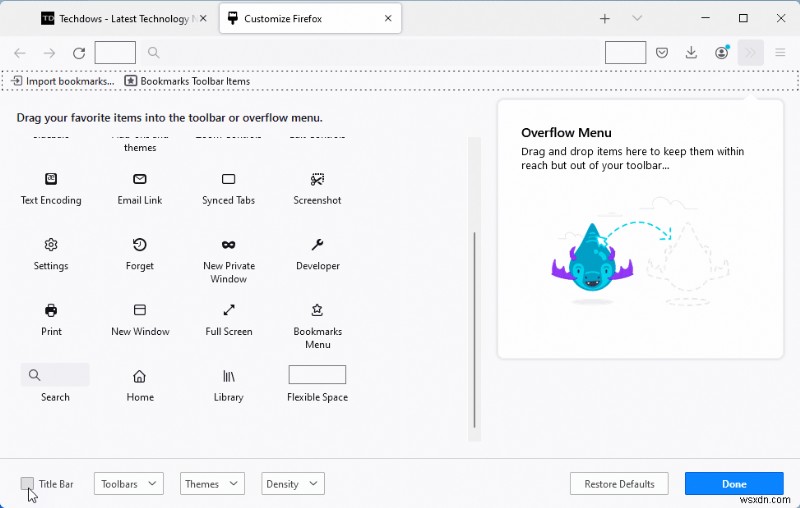The height and width of the screenshot is (508, 800).
Task: Select the Bookmarks Menu star icon
Action: [317, 310]
